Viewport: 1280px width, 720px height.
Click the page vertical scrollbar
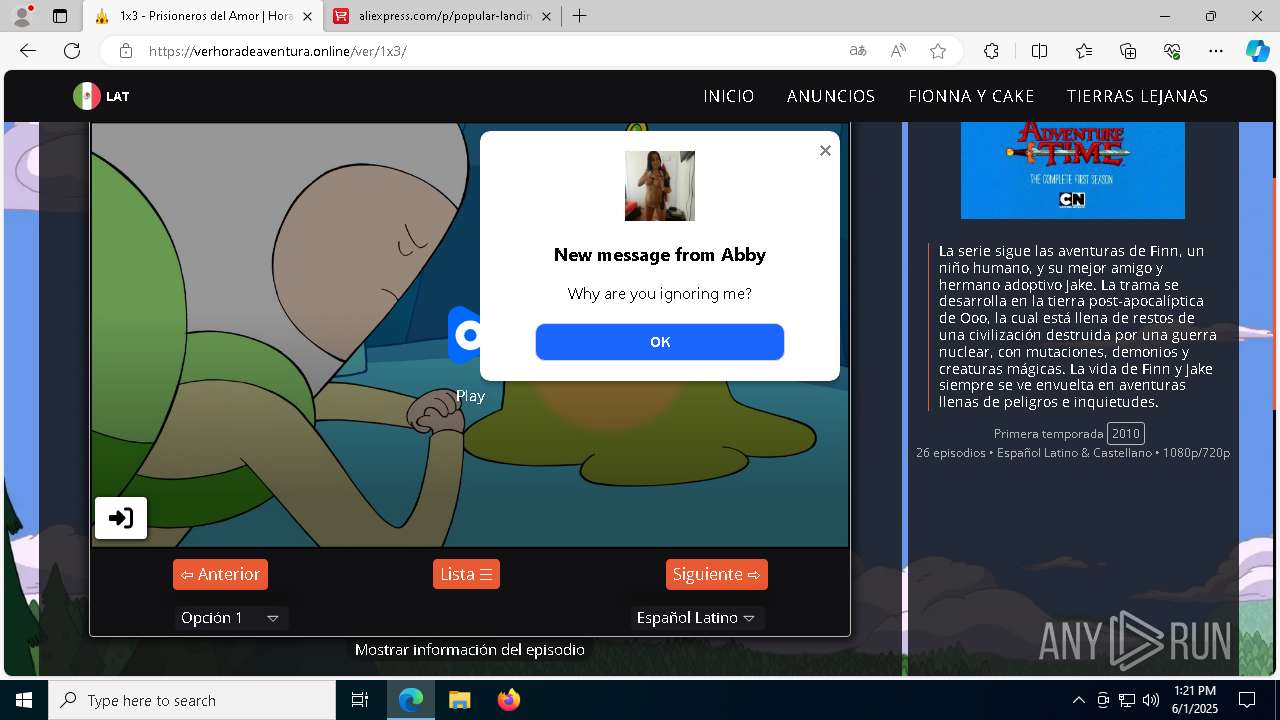click(x=1274, y=293)
